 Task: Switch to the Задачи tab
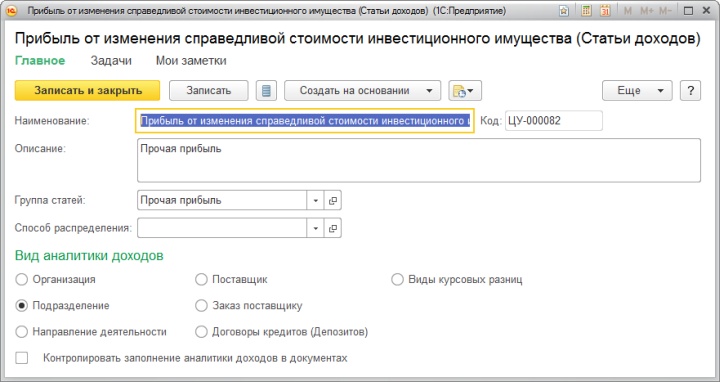tap(111, 61)
